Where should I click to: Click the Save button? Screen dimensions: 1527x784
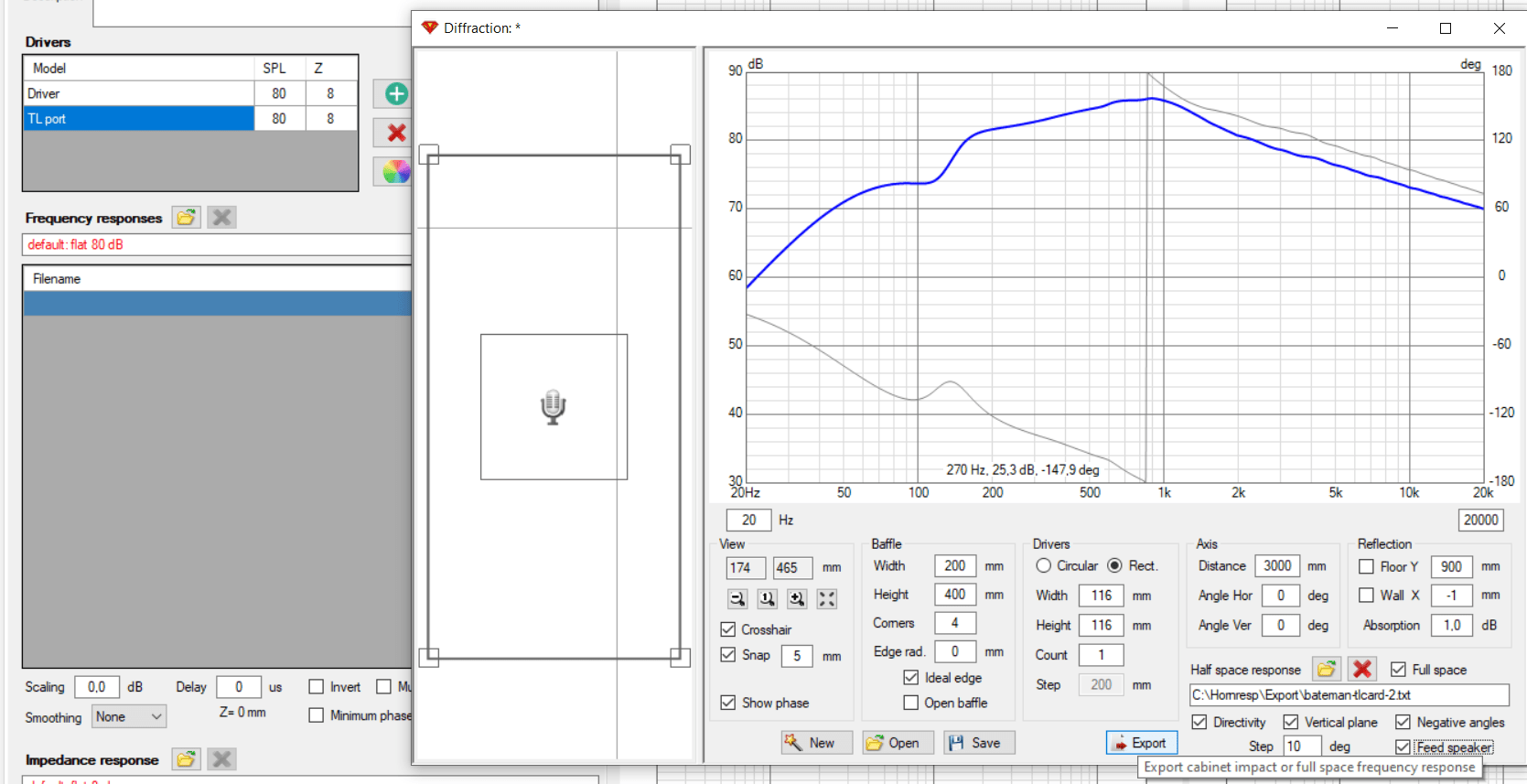[x=979, y=743]
